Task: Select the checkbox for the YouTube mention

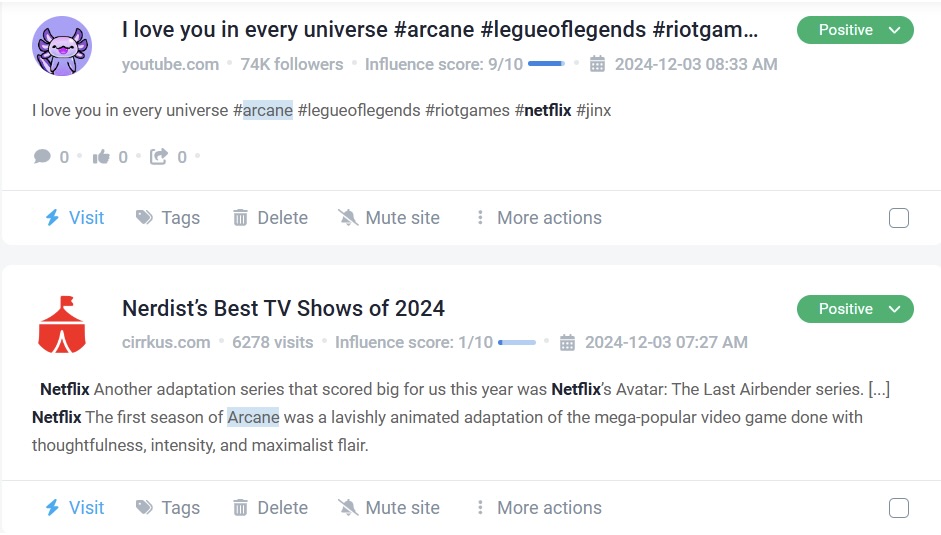Action: [899, 218]
